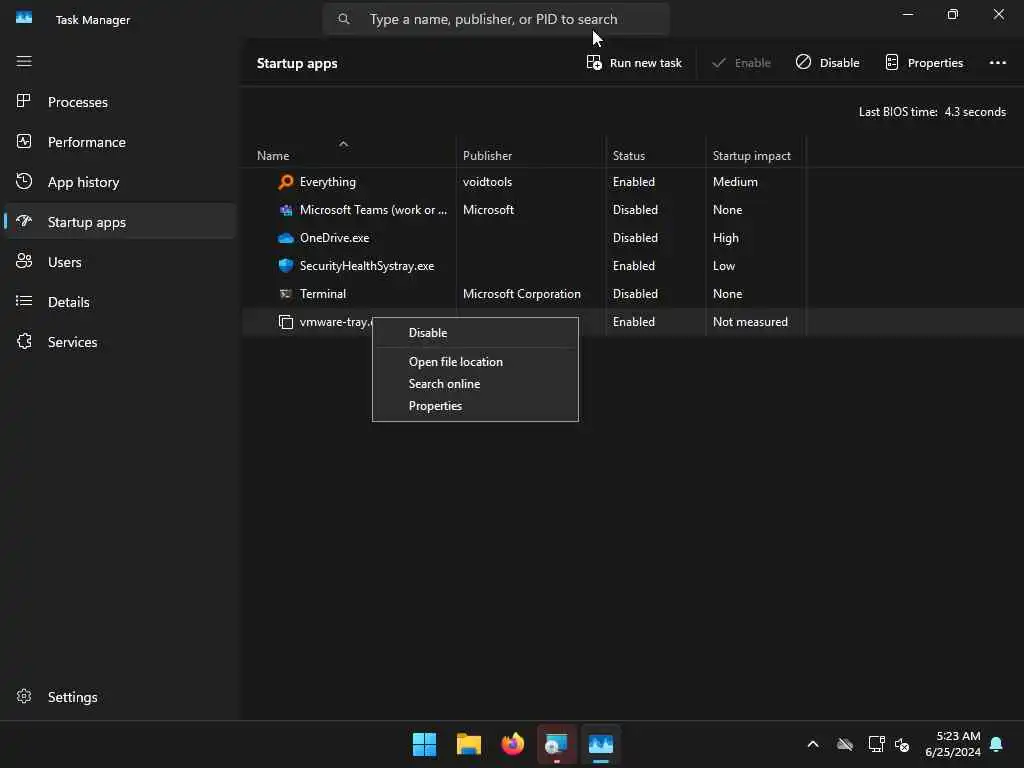Click the App history clock icon
The width and height of the screenshot is (1024, 768).
(24, 182)
